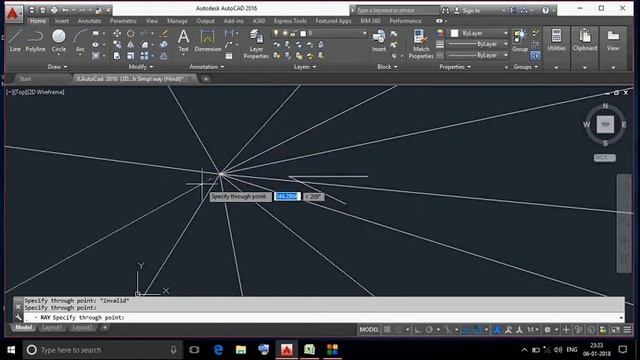
Task: Click ViewCube TOP face
Action: click(x=605, y=124)
